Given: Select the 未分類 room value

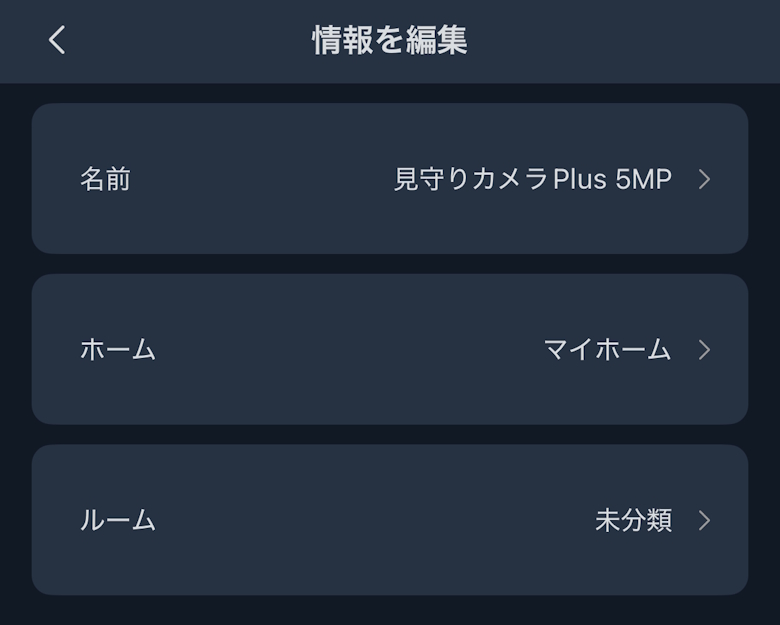Looking at the screenshot, I should [x=633, y=520].
